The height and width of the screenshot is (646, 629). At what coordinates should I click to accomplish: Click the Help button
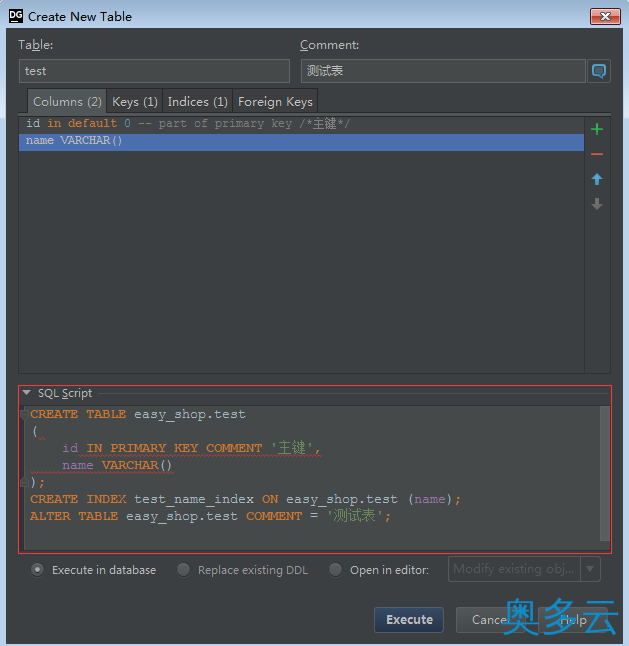pos(573,620)
